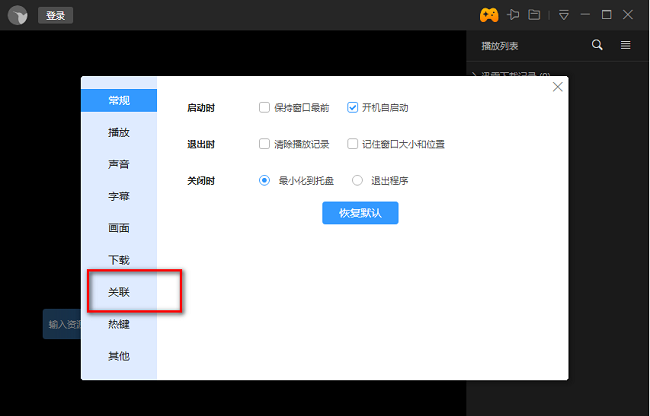Close the player main window
This screenshot has width=650, height=416.
pos(628,15)
